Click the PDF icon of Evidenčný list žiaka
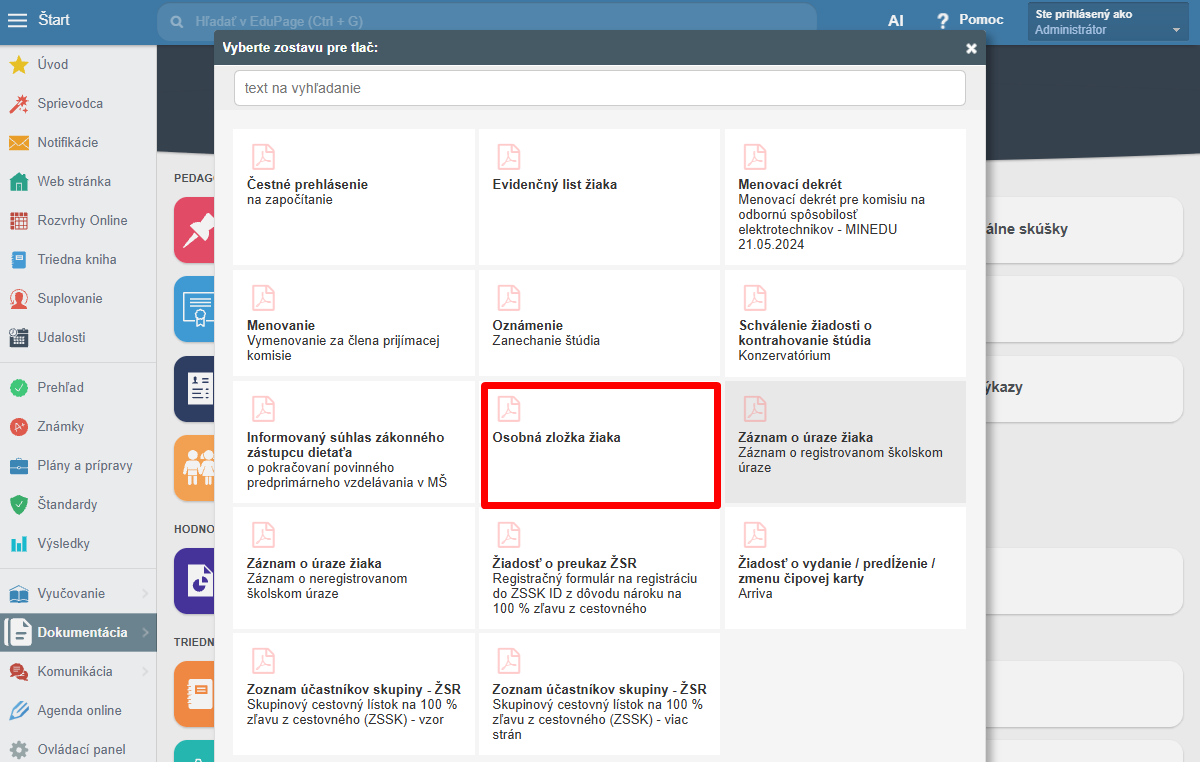The height and width of the screenshot is (762, 1200). [x=509, y=157]
